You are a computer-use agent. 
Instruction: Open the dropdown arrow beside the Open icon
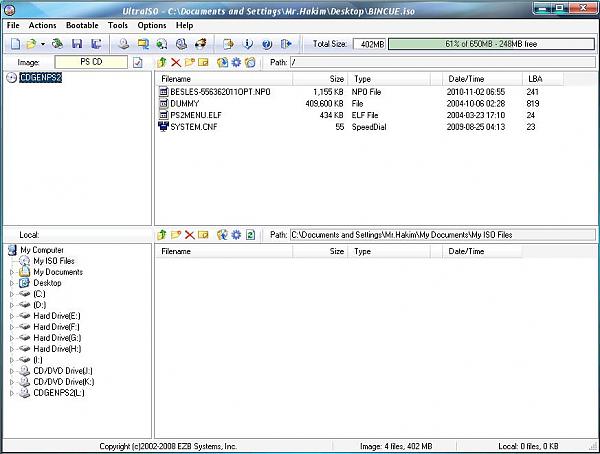tap(42, 44)
